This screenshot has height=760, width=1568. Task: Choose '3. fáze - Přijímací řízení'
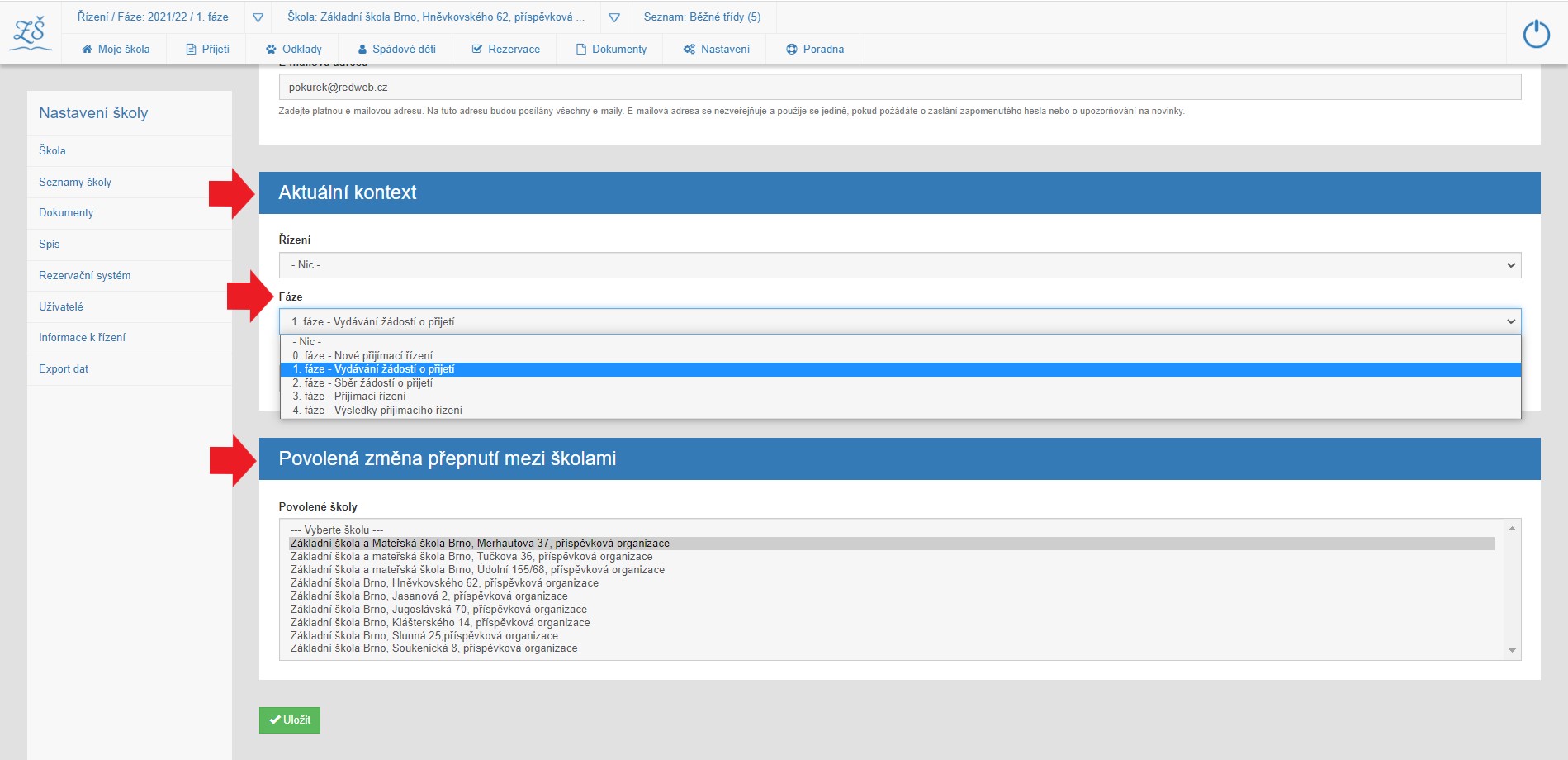click(900, 397)
